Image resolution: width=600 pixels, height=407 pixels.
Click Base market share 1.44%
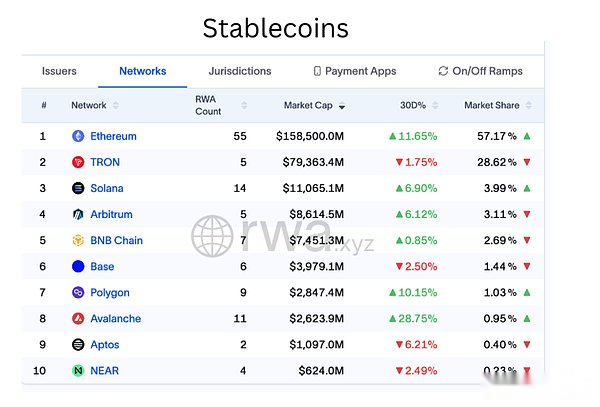pyautogui.click(x=500, y=266)
